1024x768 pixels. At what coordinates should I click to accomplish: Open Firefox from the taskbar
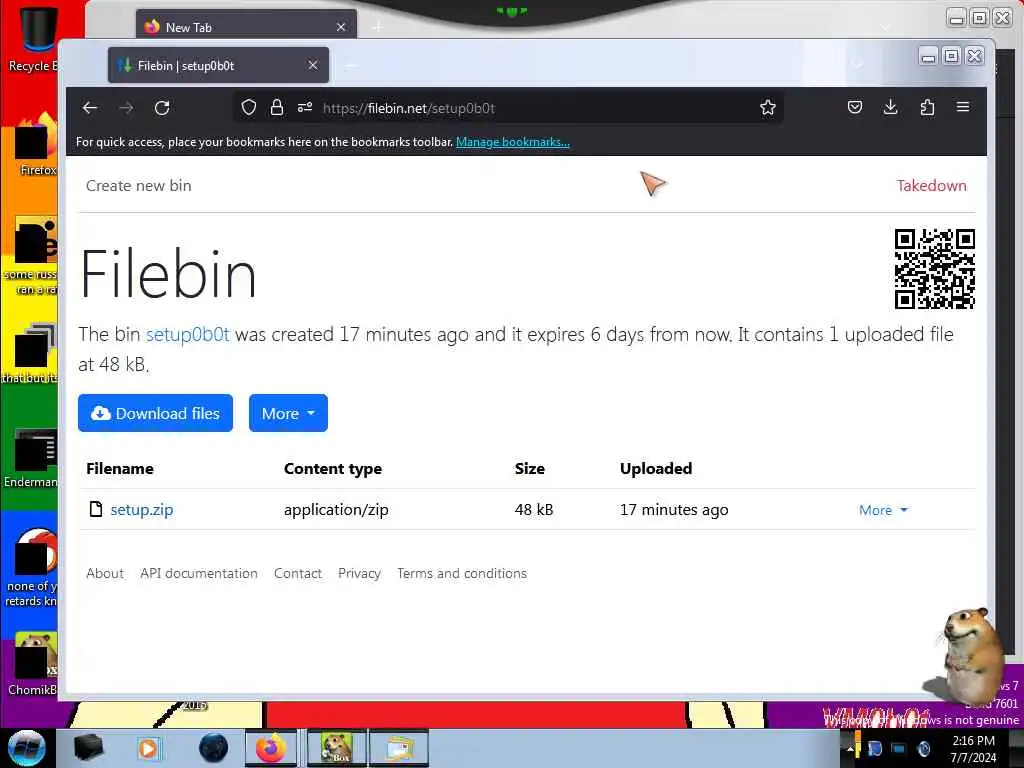point(271,748)
